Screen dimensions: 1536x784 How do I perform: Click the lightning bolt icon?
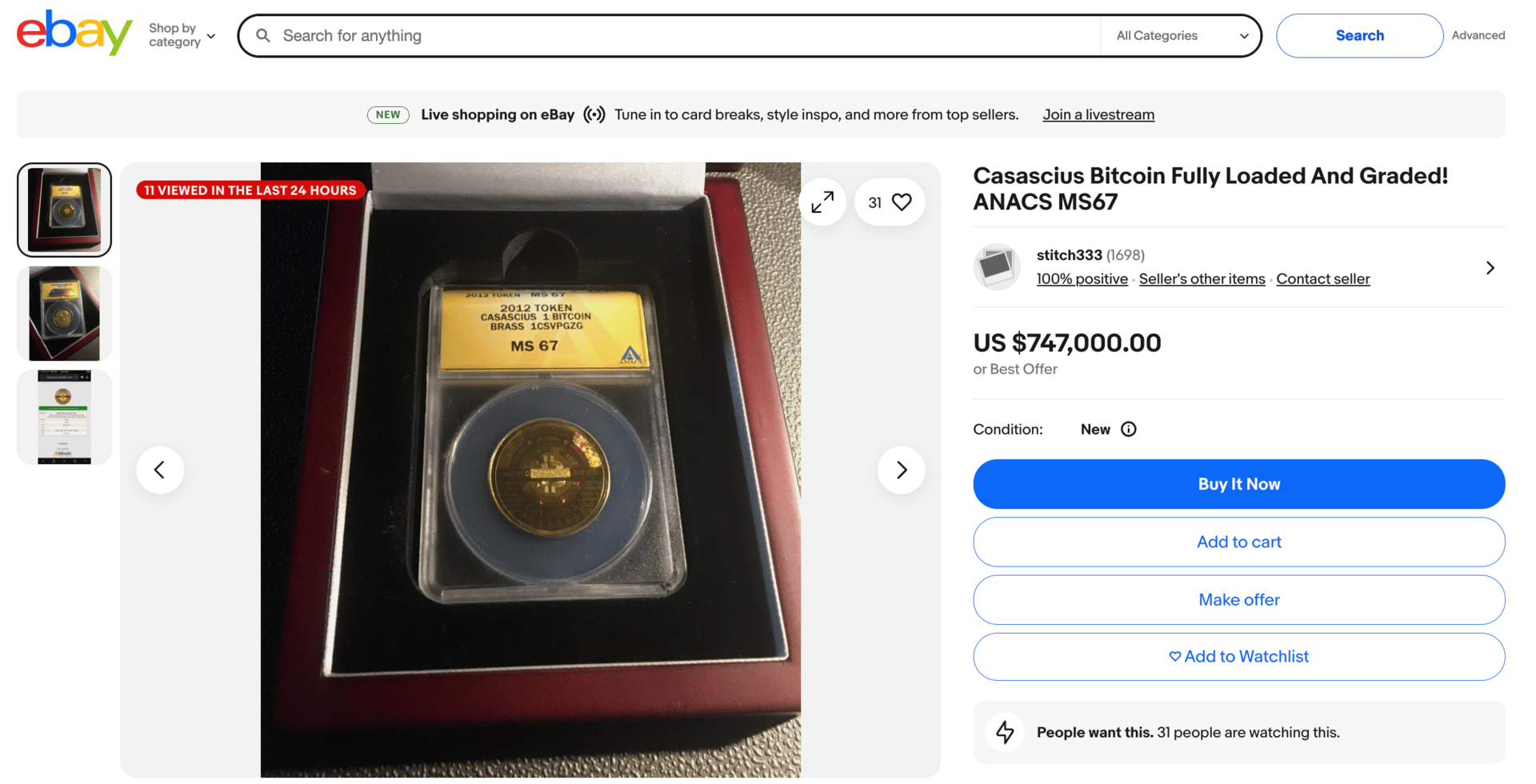(1006, 732)
